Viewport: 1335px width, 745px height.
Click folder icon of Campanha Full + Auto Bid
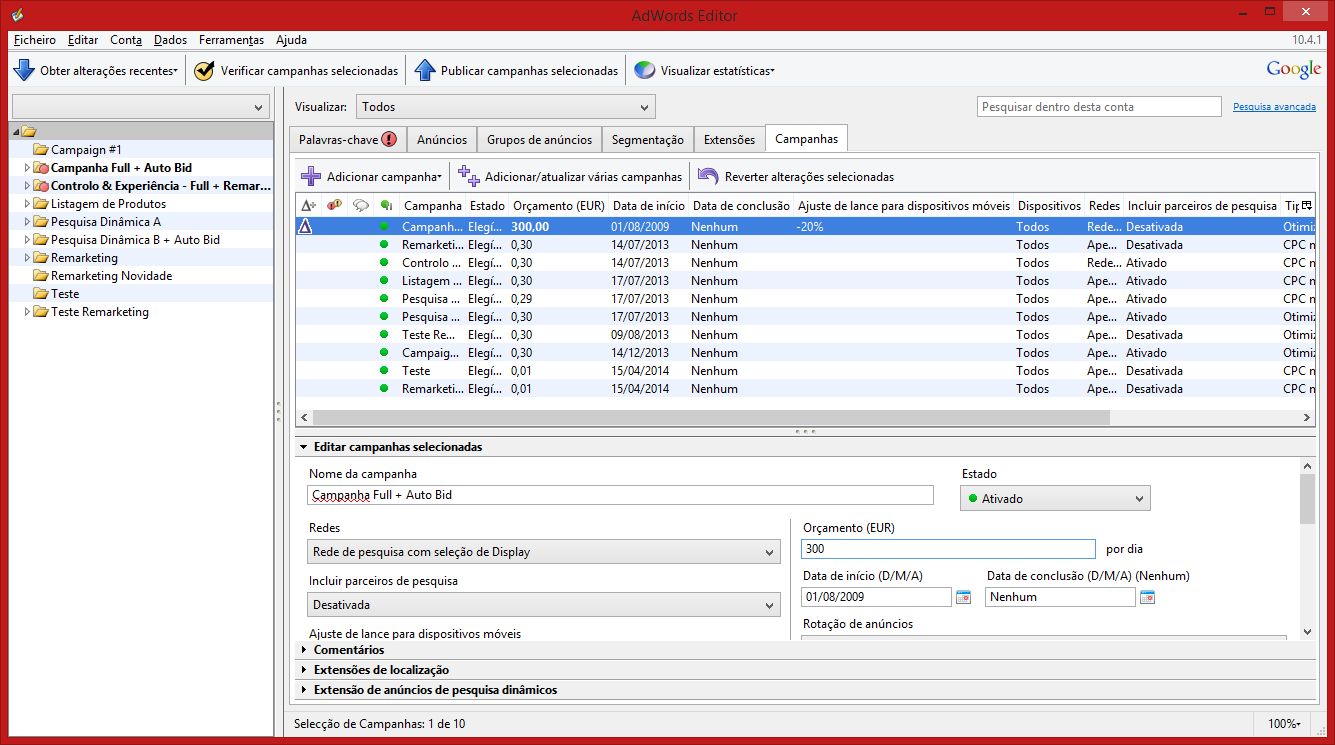click(41, 168)
